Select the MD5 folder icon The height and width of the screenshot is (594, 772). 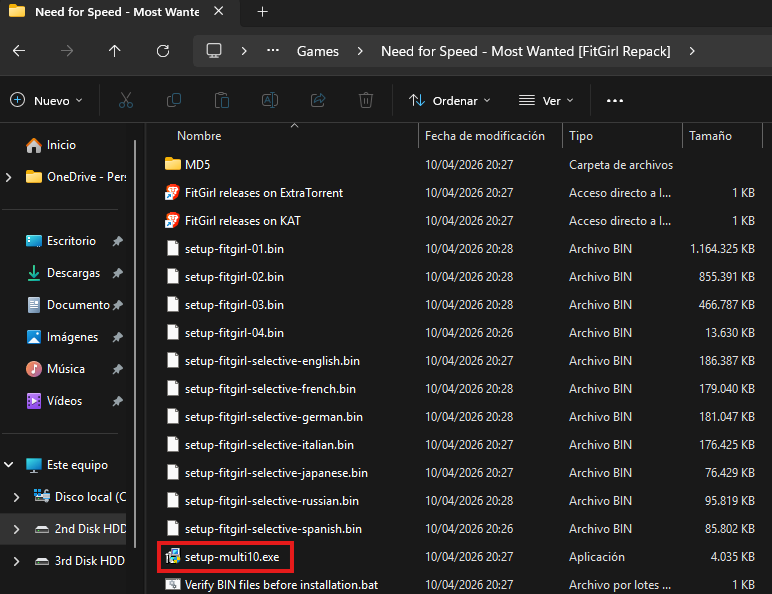click(x=172, y=164)
